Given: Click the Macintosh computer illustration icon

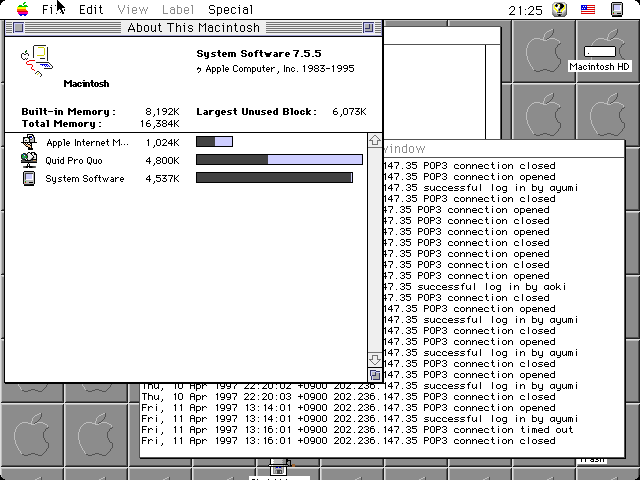Looking at the screenshot, I should pos(37,61).
